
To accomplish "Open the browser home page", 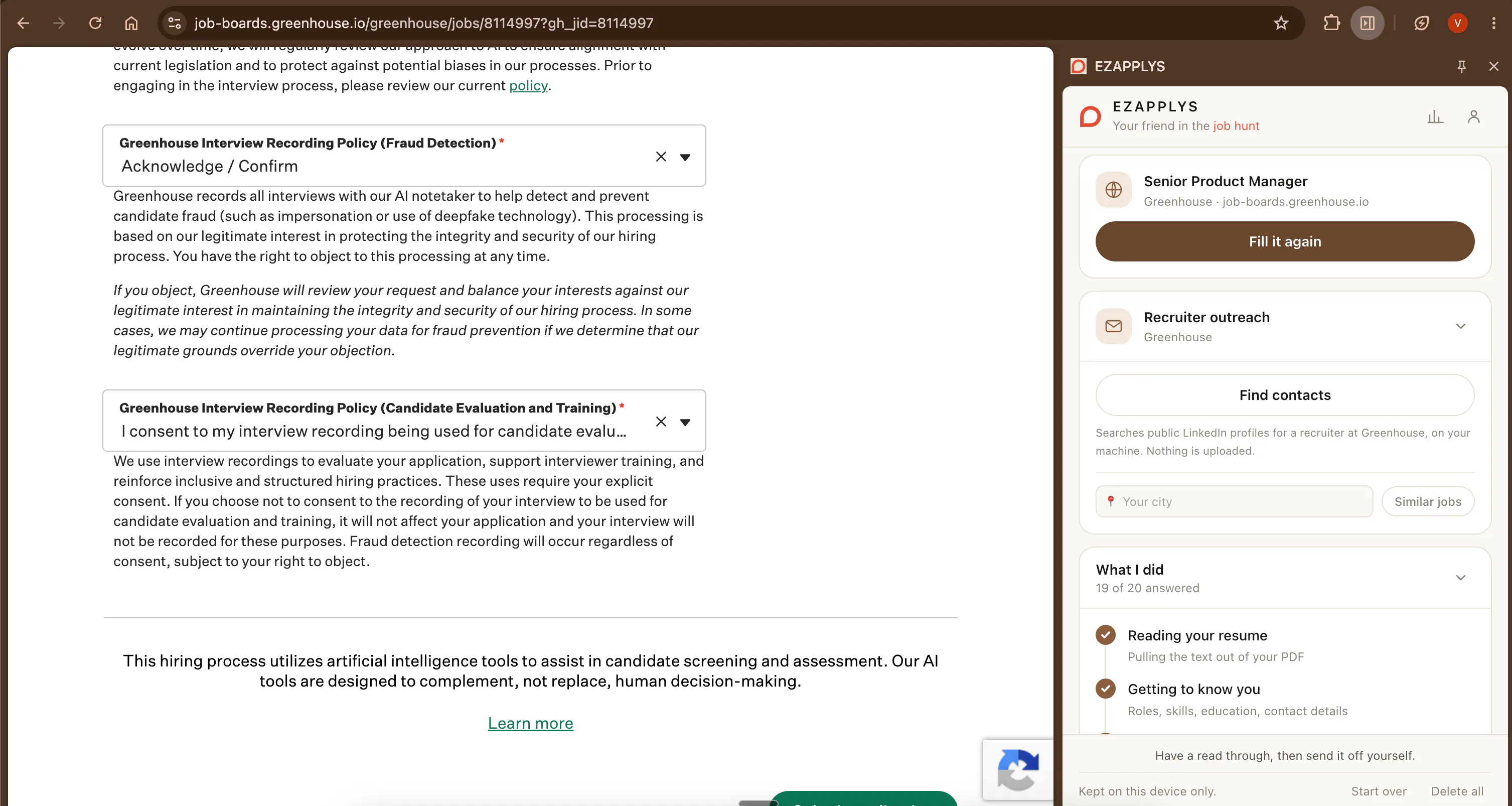I will click(x=131, y=23).
